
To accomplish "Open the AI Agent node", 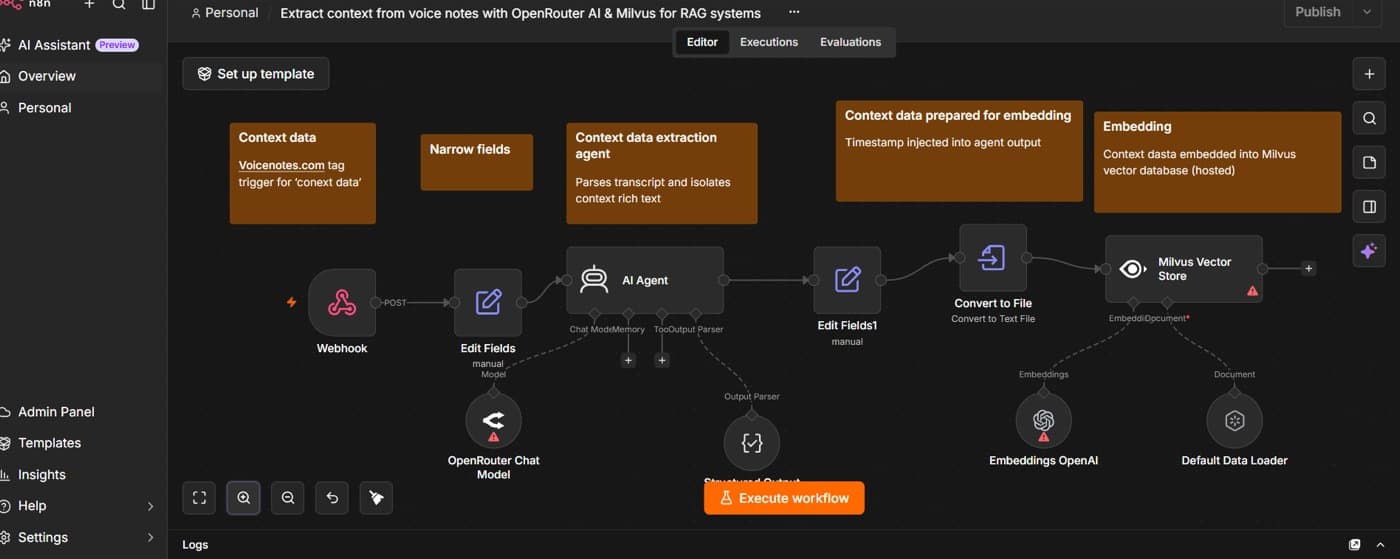I will [645, 280].
